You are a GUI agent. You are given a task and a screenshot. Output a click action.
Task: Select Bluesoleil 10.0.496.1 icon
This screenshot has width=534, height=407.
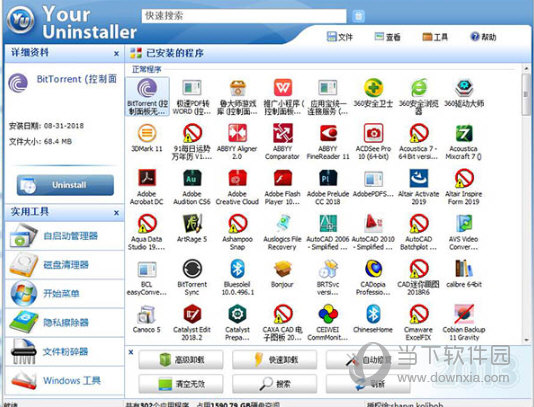pyautogui.click(x=237, y=269)
